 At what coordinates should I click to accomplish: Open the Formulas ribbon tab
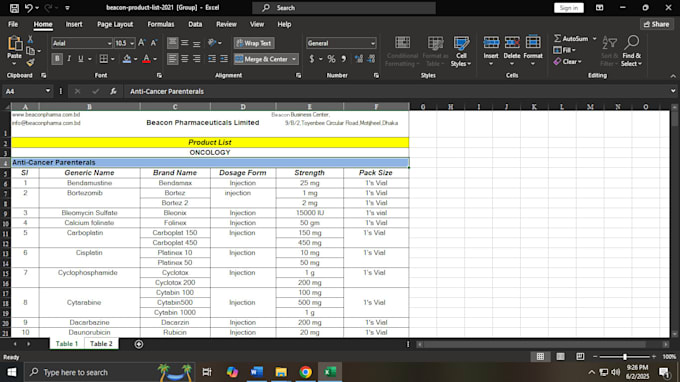160,24
